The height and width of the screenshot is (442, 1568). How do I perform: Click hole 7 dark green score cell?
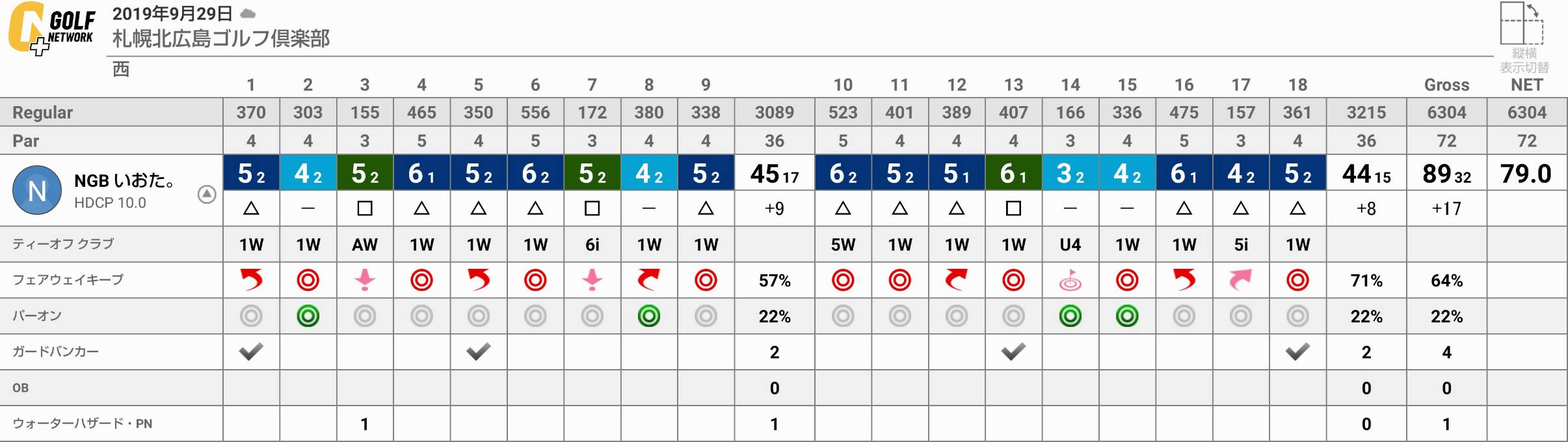point(592,173)
